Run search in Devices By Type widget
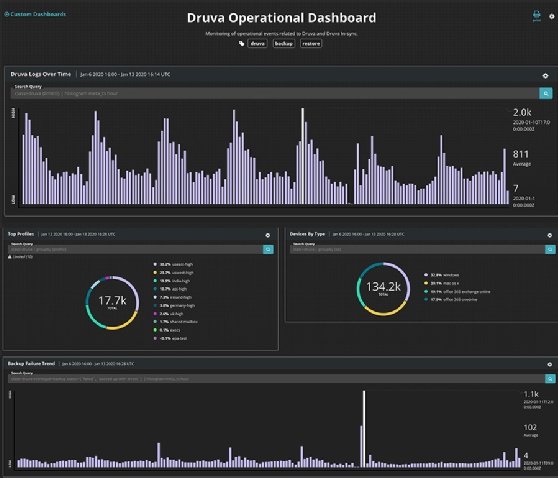The width and height of the screenshot is (558, 478). (550, 249)
